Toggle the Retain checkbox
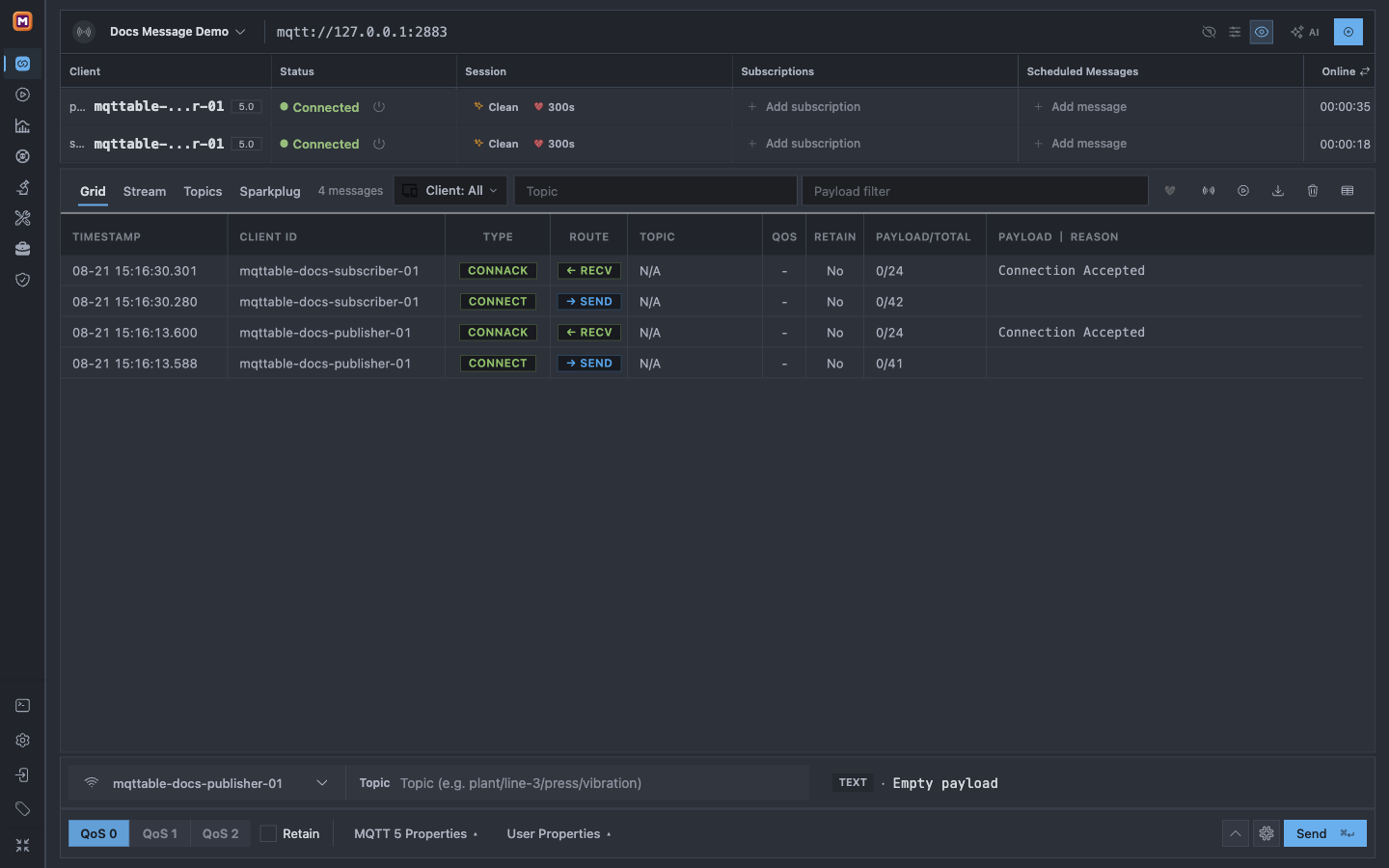Image resolution: width=1389 pixels, height=868 pixels. click(x=268, y=833)
